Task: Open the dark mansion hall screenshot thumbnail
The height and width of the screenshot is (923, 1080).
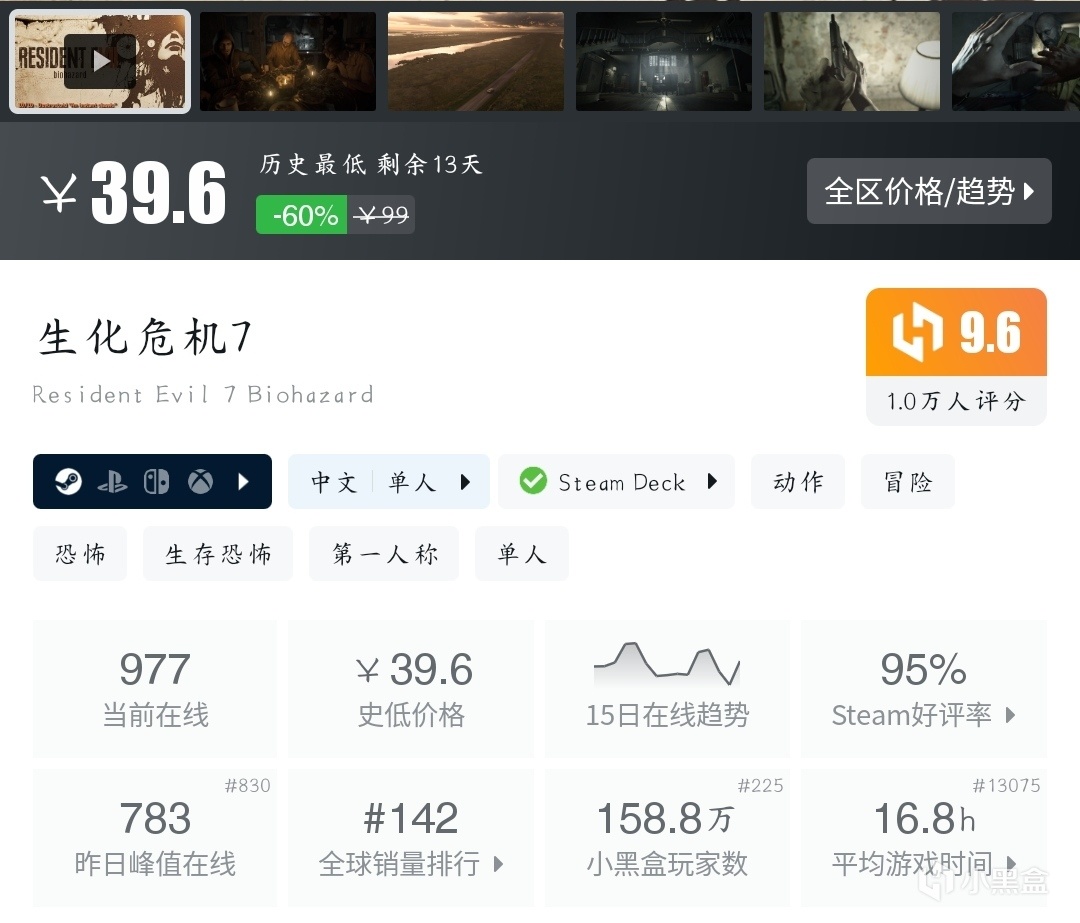Action: [x=664, y=61]
